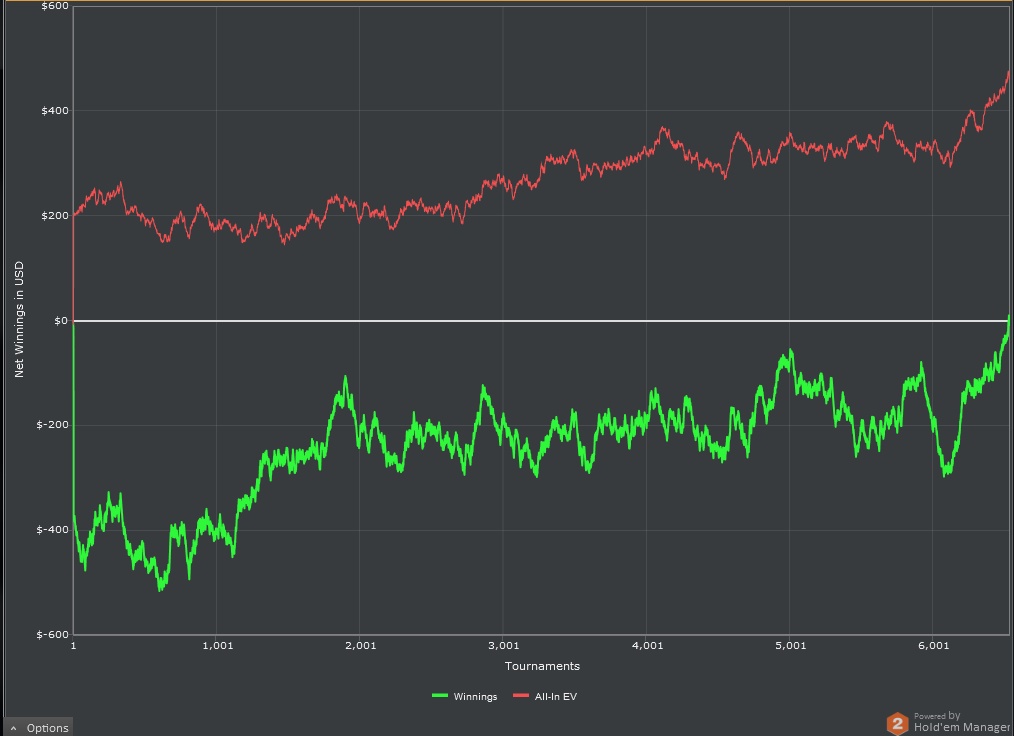Toggle the All-In EV series via its legend label
This screenshot has height=736, width=1014.
tap(555, 697)
